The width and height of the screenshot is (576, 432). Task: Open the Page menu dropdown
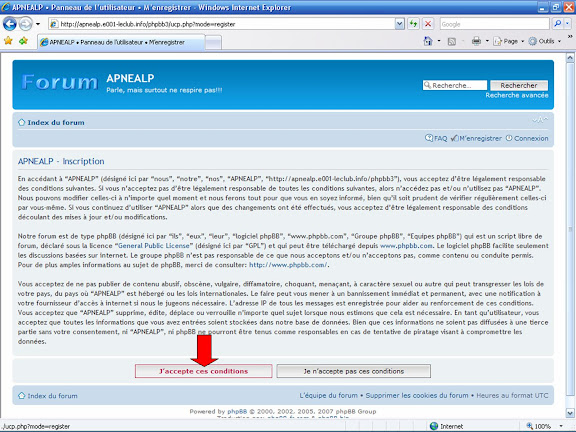[509, 41]
